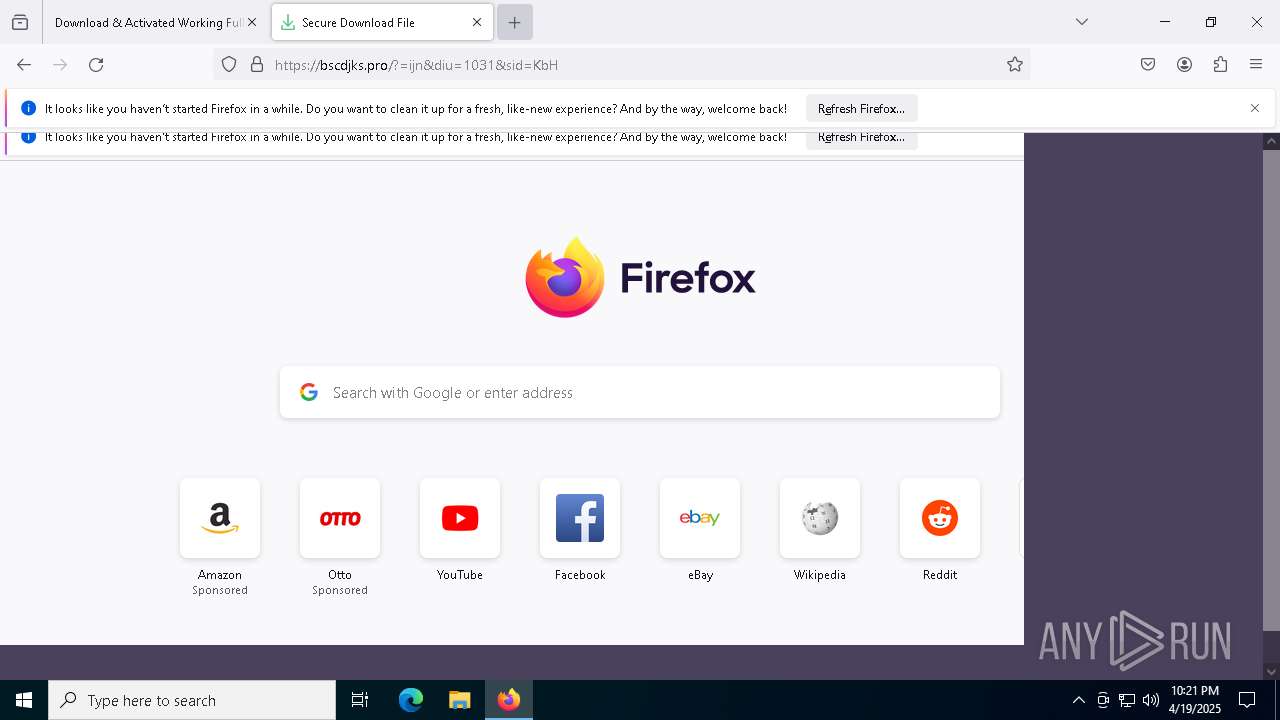Click the taskbar search box
This screenshot has width=1280, height=720.
192,700
